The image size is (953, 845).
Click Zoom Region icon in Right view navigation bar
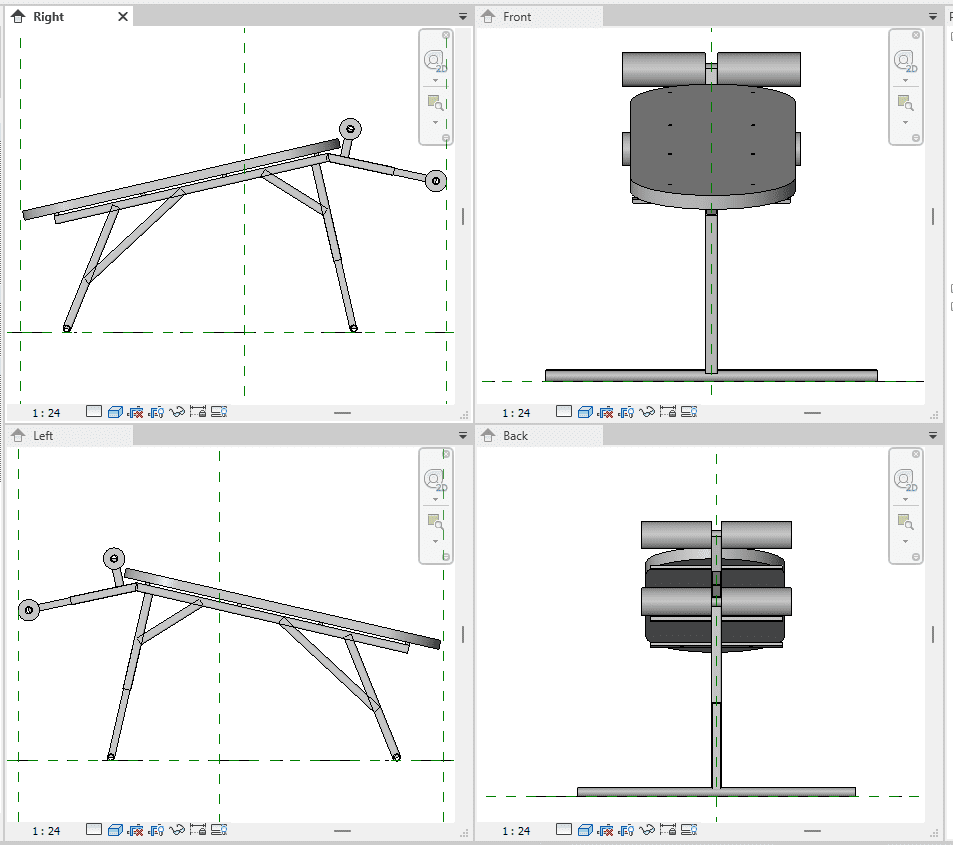click(435, 102)
